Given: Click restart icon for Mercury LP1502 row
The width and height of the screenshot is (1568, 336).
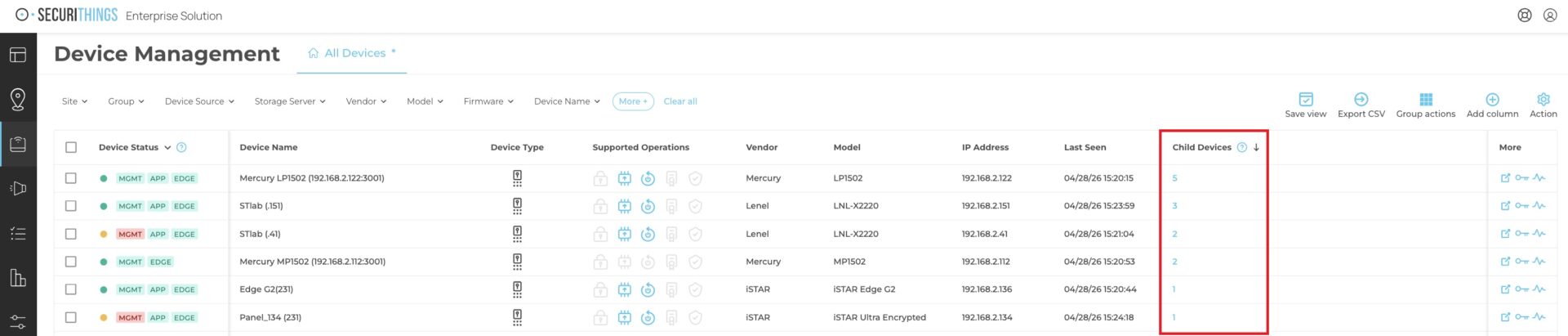Looking at the screenshot, I should click(x=648, y=178).
